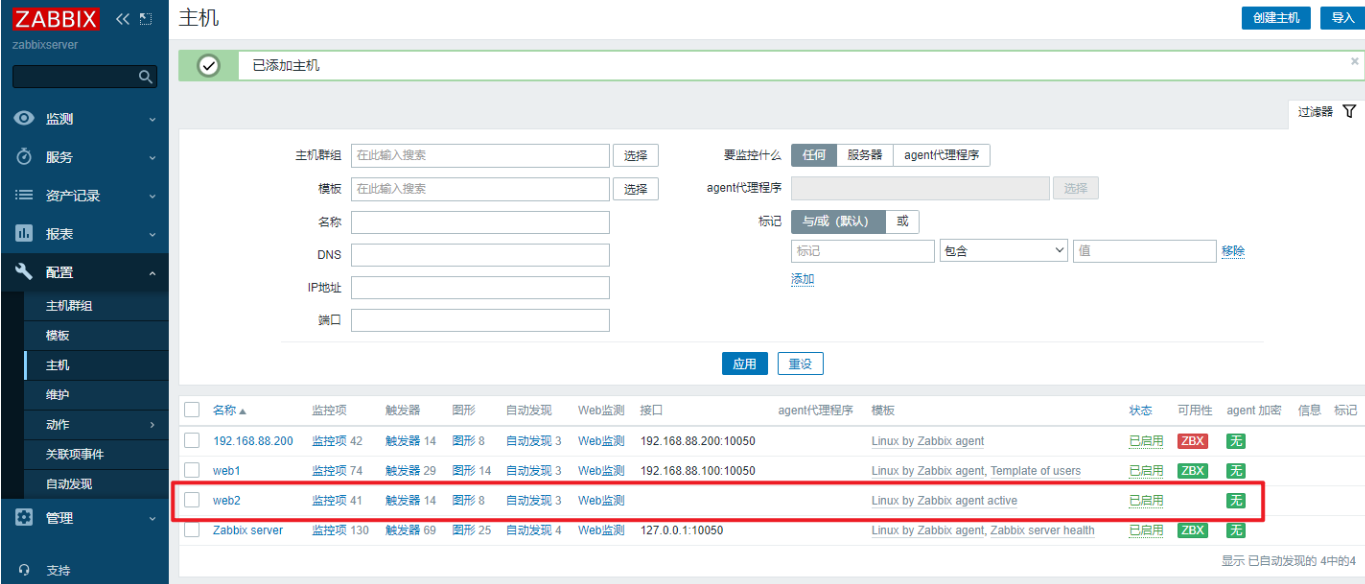Click the 应用 filter button
This screenshot has width=1365, height=584.
click(x=744, y=364)
